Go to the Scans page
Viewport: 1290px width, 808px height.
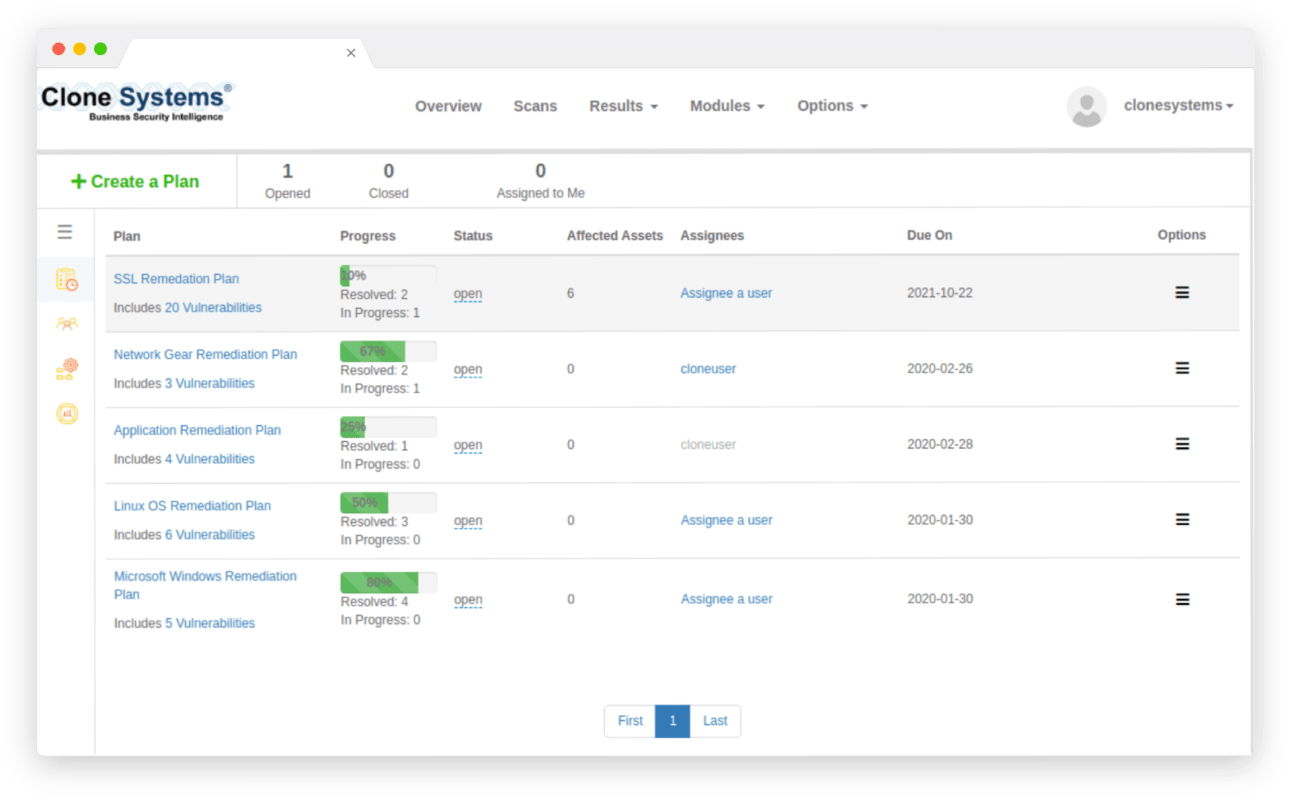pyautogui.click(x=535, y=106)
